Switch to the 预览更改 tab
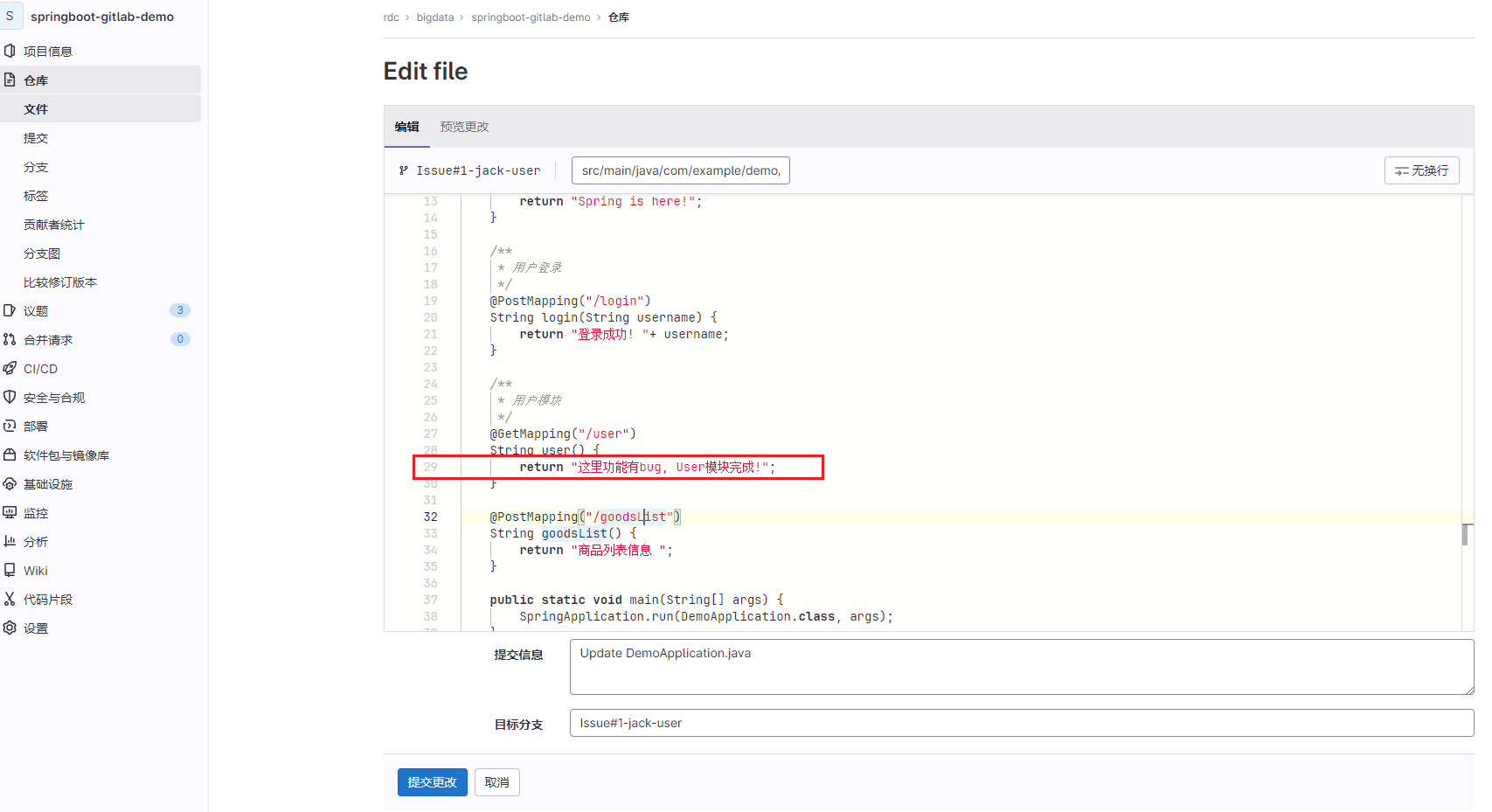Viewport: 1492px width, 812px height. (x=464, y=127)
